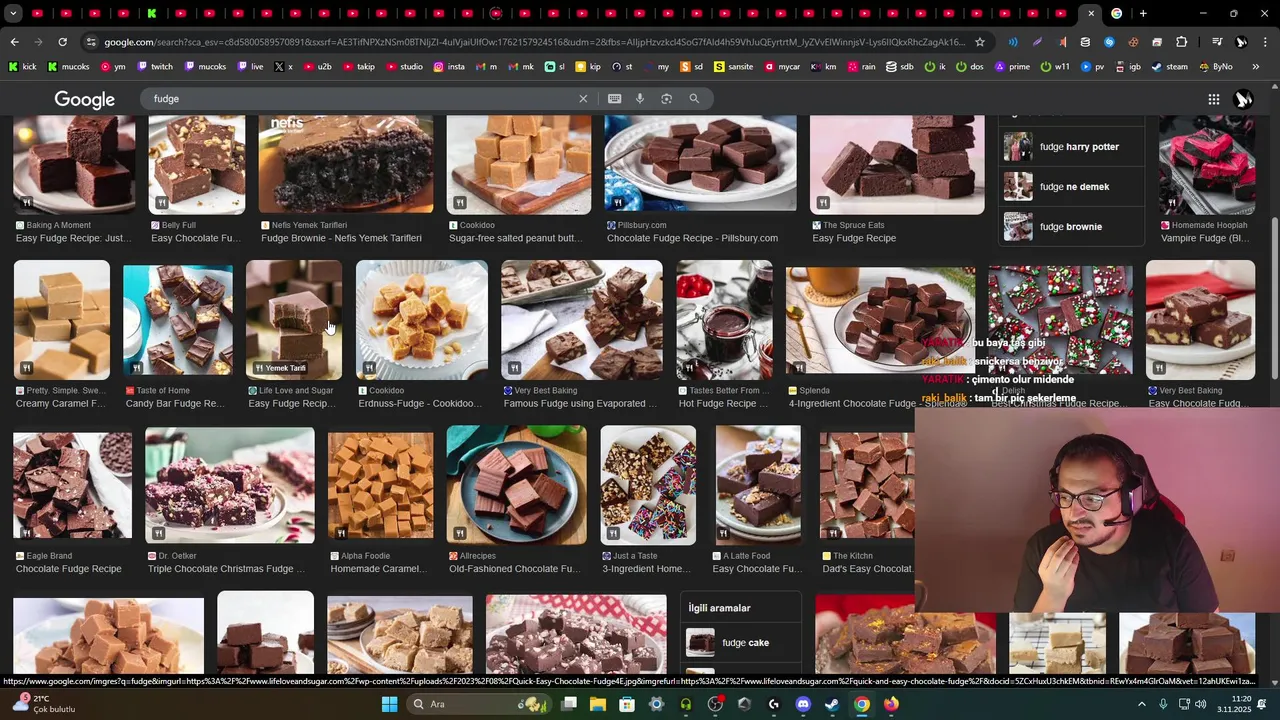Open the Chrome extensions puzzle icon

(x=1181, y=42)
